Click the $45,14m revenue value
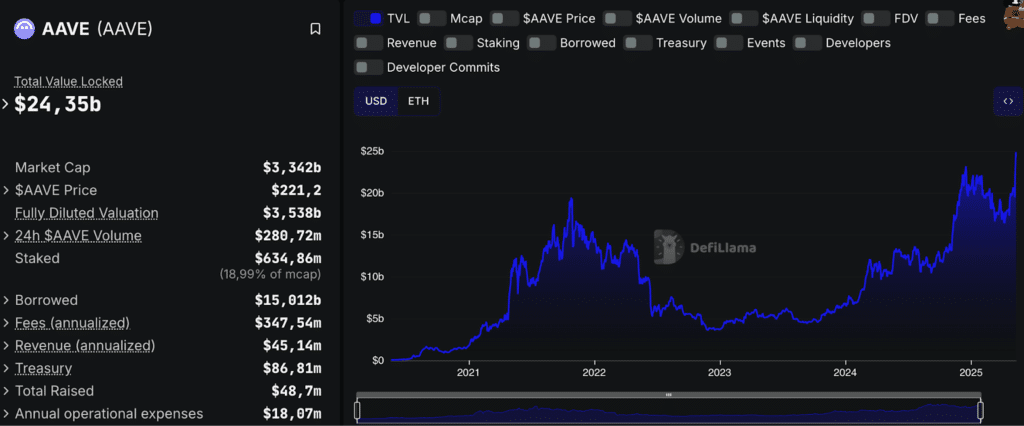The width and height of the screenshot is (1024, 426). tap(292, 346)
